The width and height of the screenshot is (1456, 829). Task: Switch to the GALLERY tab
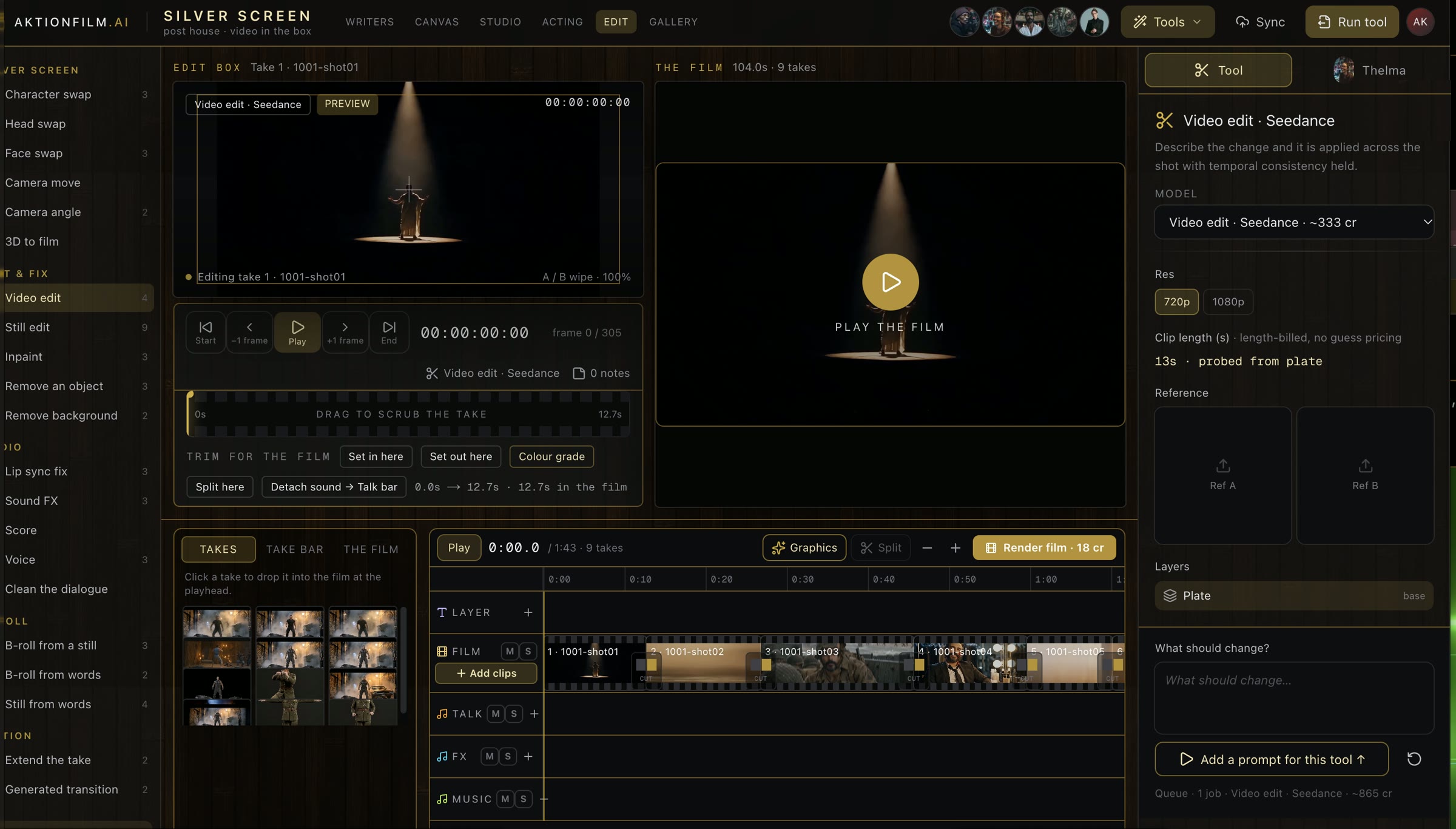pos(673,22)
